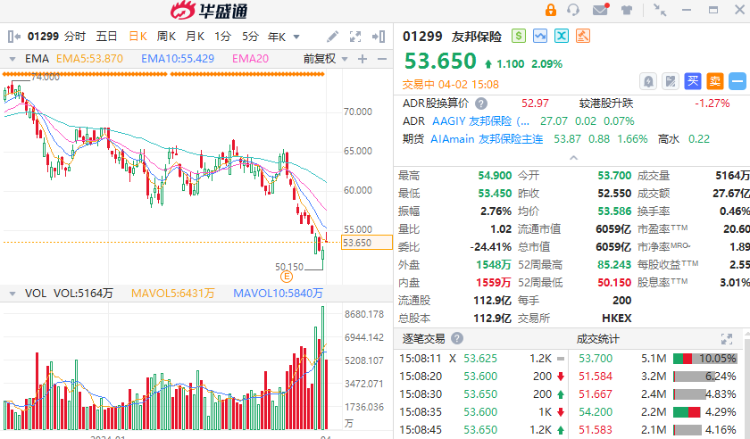The height and width of the screenshot is (439, 750).
Task: Select the pencil drawing tool
Action: [332, 36]
